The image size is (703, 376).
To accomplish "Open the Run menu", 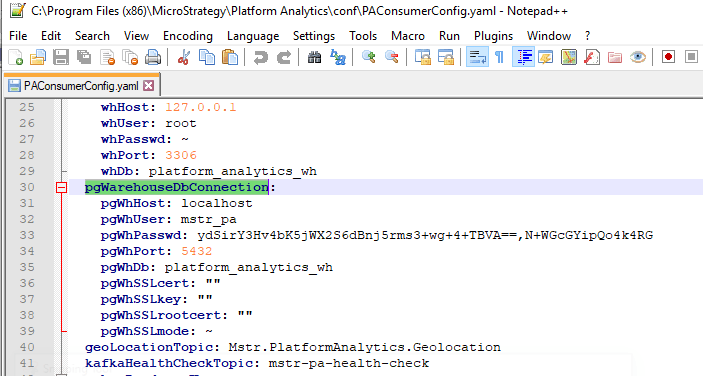I will point(449,36).
